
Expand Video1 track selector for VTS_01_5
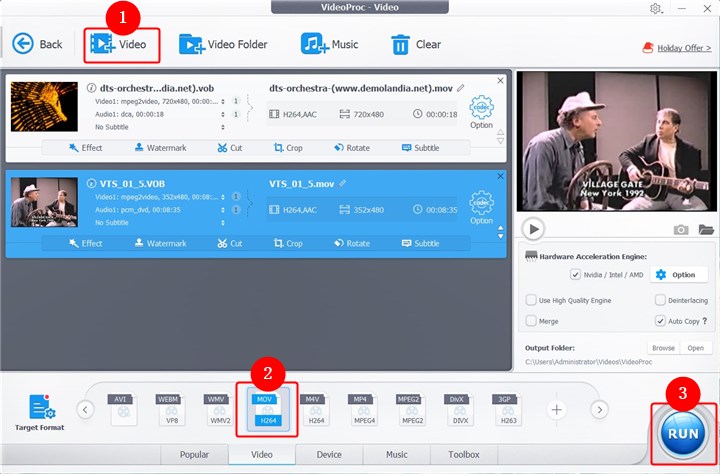(223, 197)
